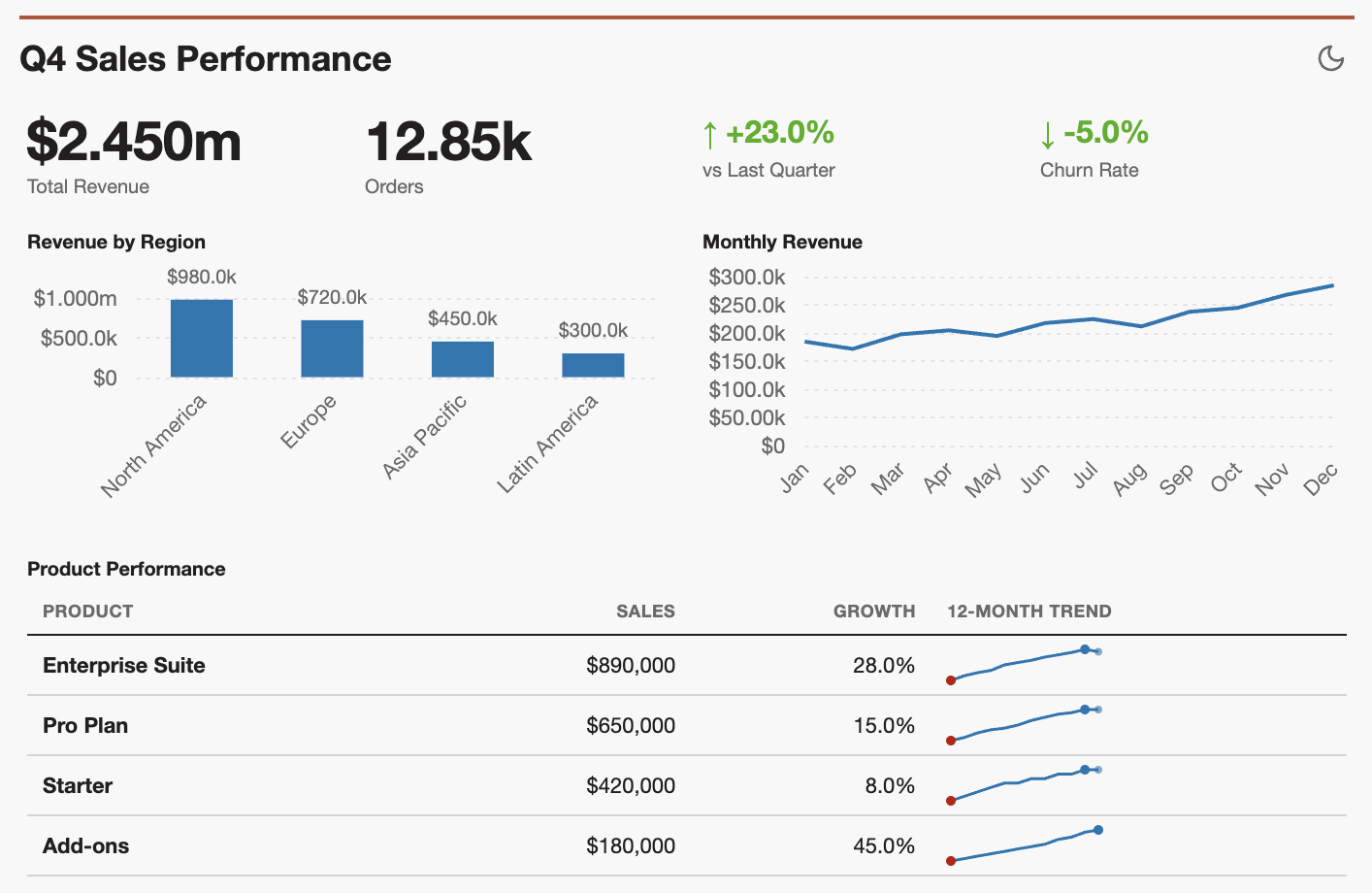Click the Q4 Sales Performance title
The height and width of the screenshot is (893, 1372).
[205, 59]
